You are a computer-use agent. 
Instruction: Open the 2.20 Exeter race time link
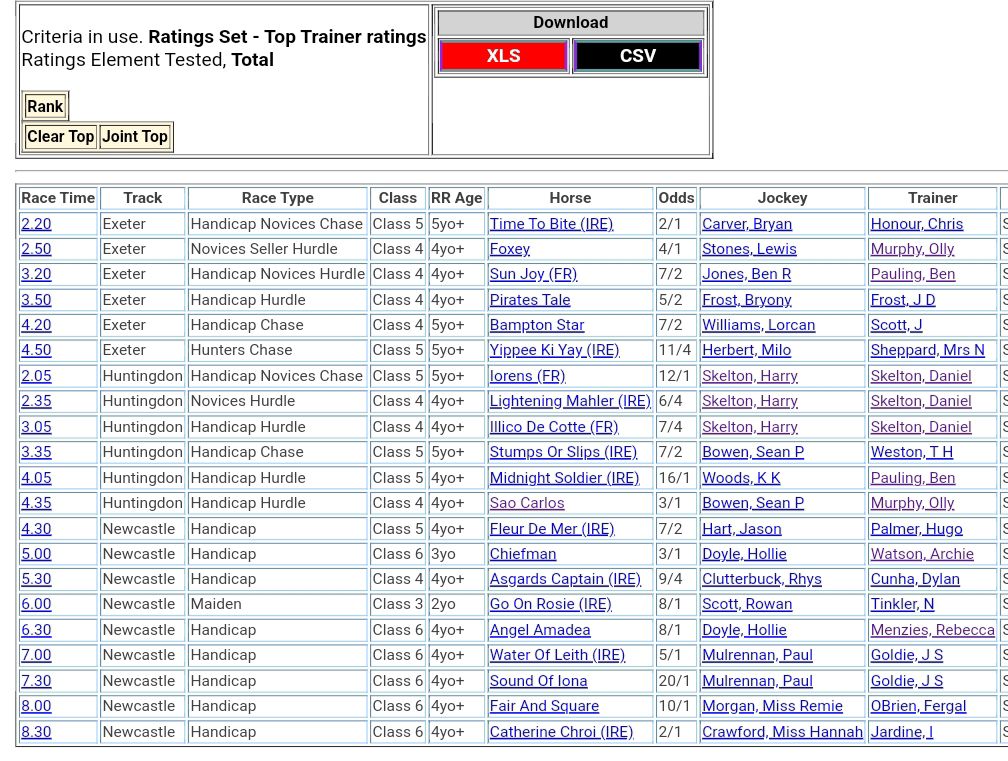coord(36,224)
